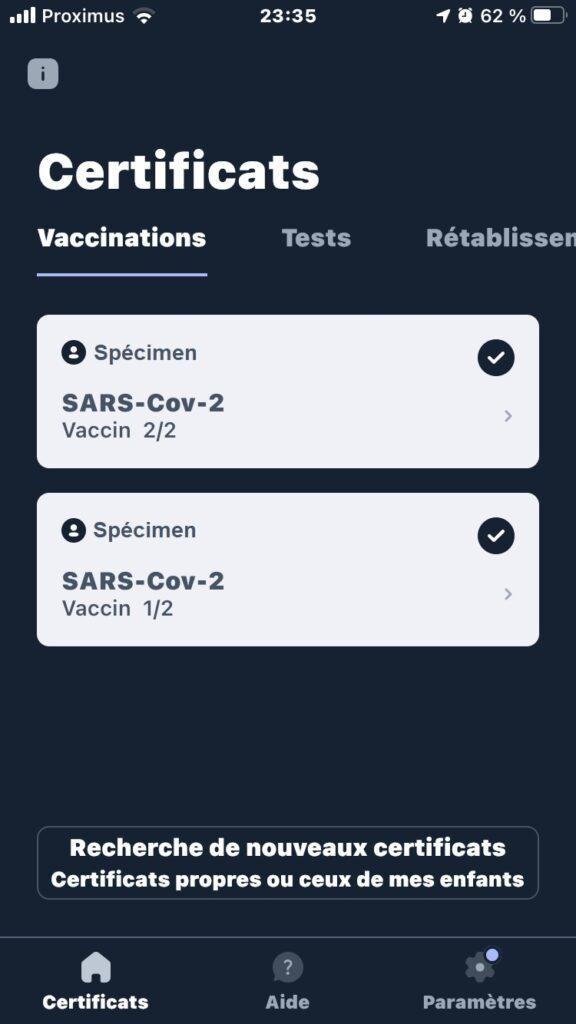The height and width of the screenshot is (1024, 576).
Task: Switch to the Rétablissement tab
Action: (501, 238)
